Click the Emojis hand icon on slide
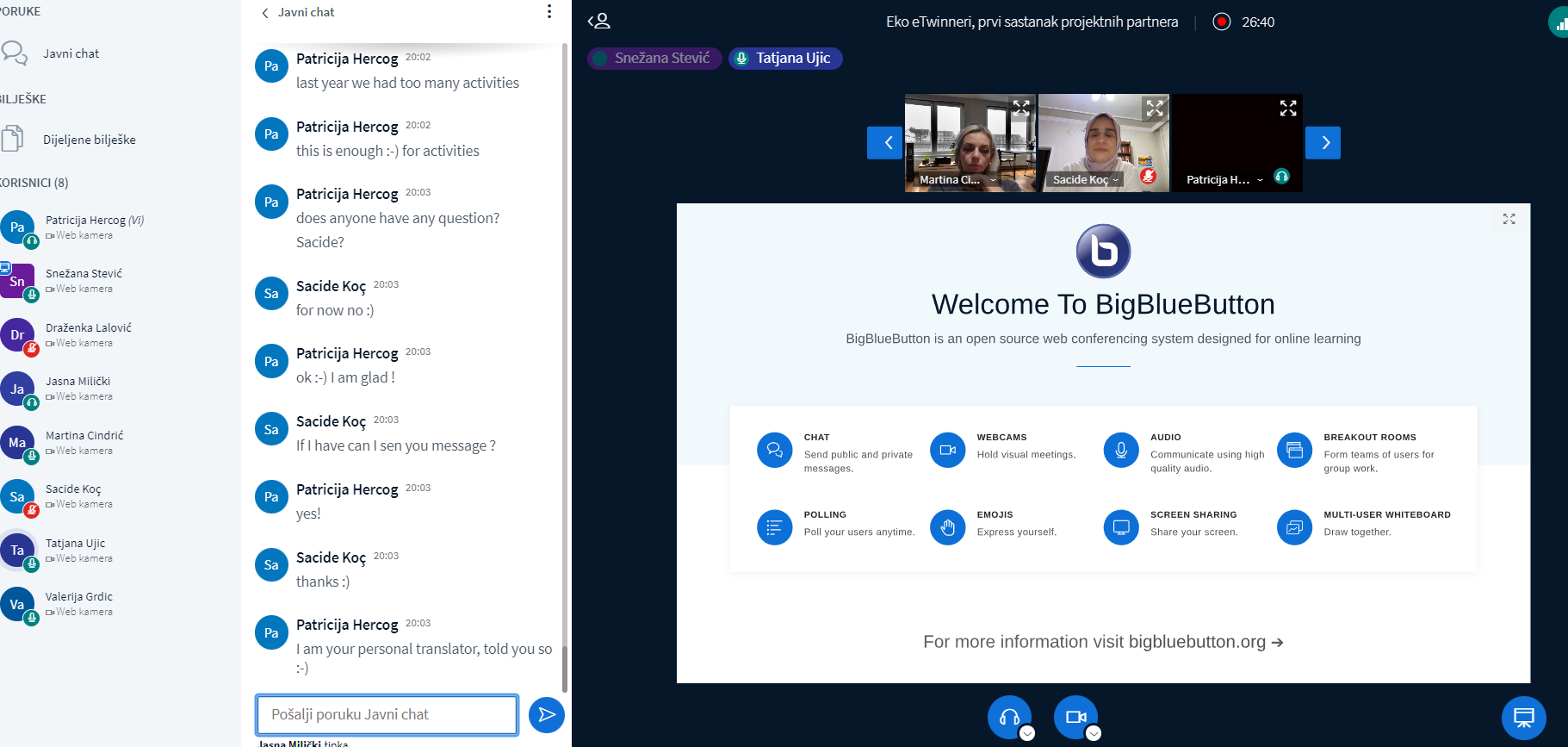This screenshot has width=1568, height=747. click(947, 527)
